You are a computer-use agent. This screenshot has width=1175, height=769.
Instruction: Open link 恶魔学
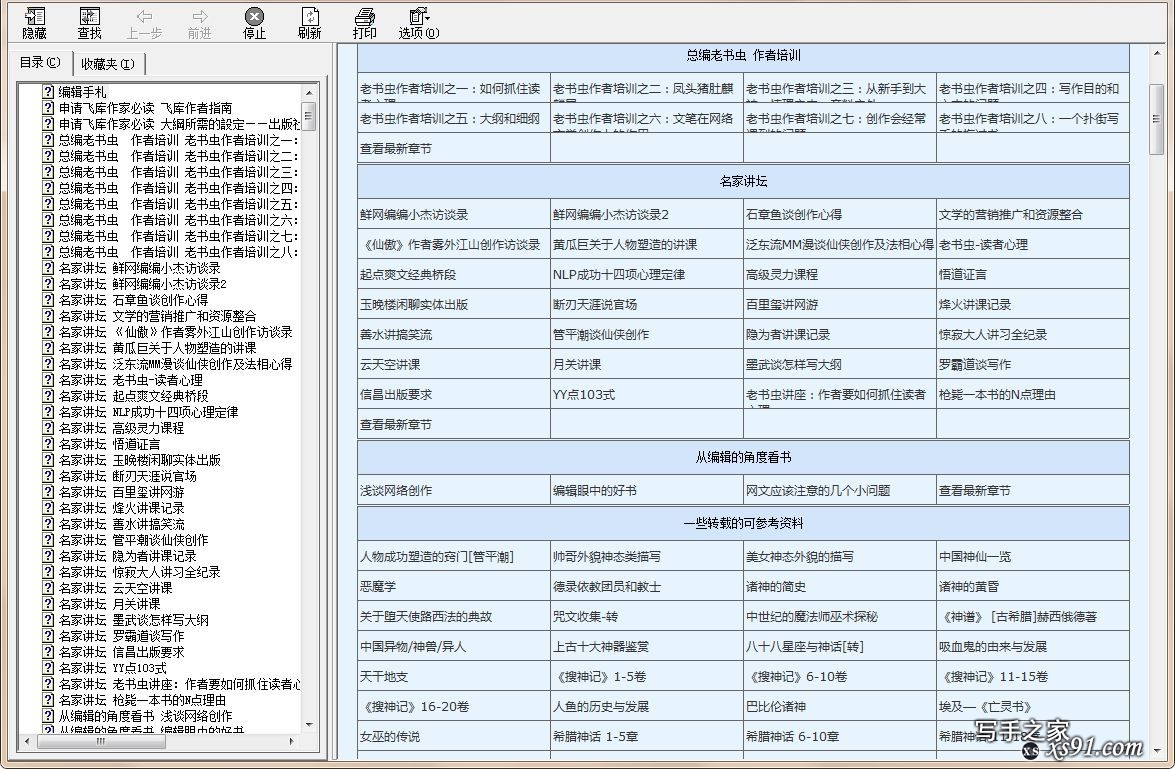(x=378, y=586)
